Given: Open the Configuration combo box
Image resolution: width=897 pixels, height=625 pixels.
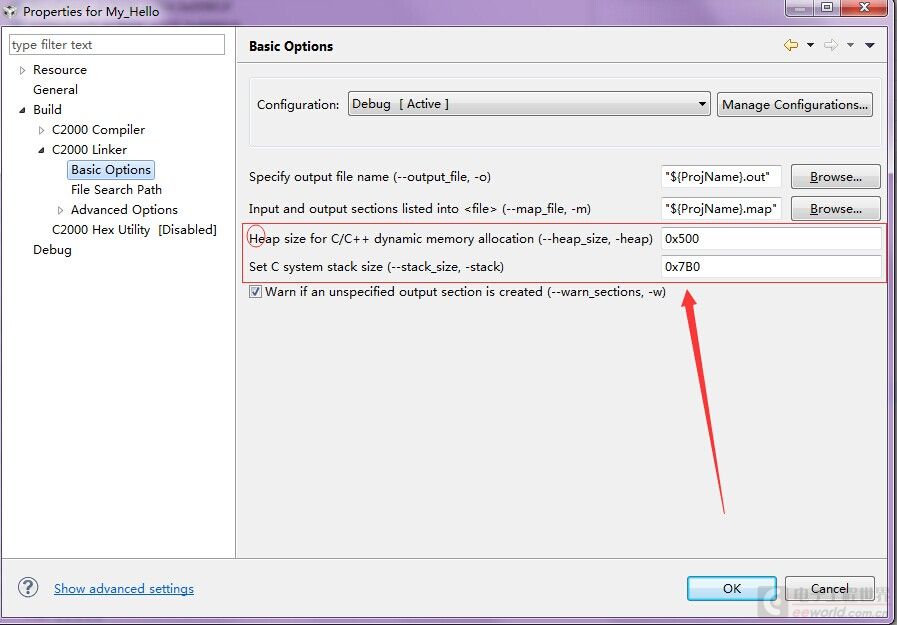Looking at the screenshot, I should [x=529, y=104].
